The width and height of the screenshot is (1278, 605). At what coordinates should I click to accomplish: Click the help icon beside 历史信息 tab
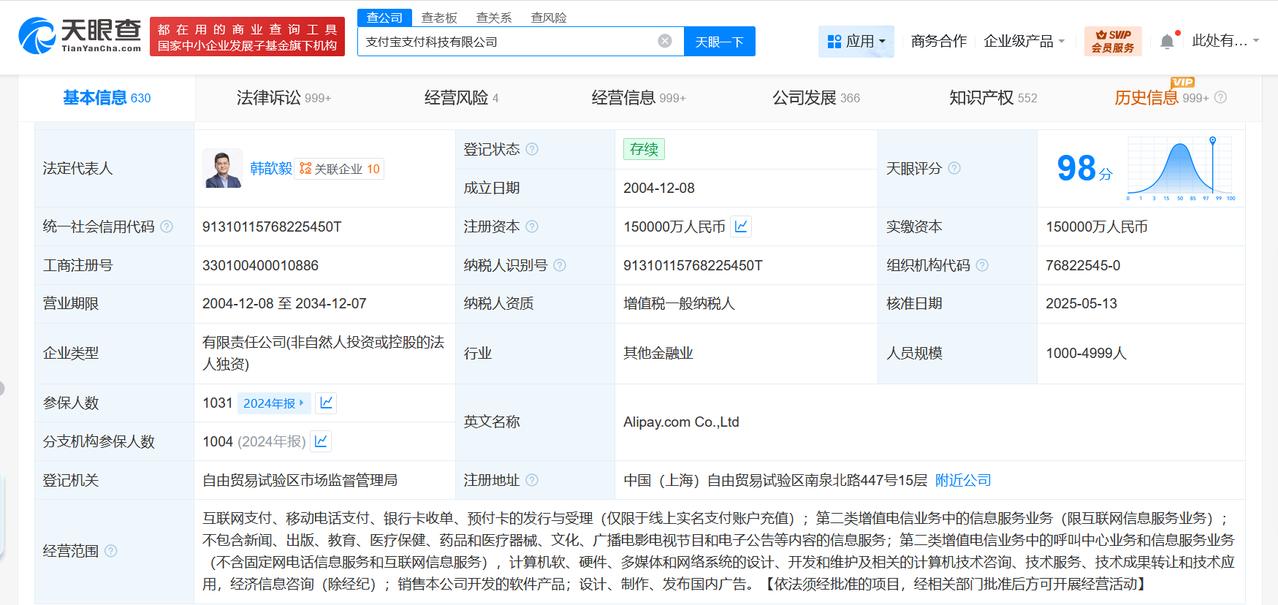tap(1220, 98)
